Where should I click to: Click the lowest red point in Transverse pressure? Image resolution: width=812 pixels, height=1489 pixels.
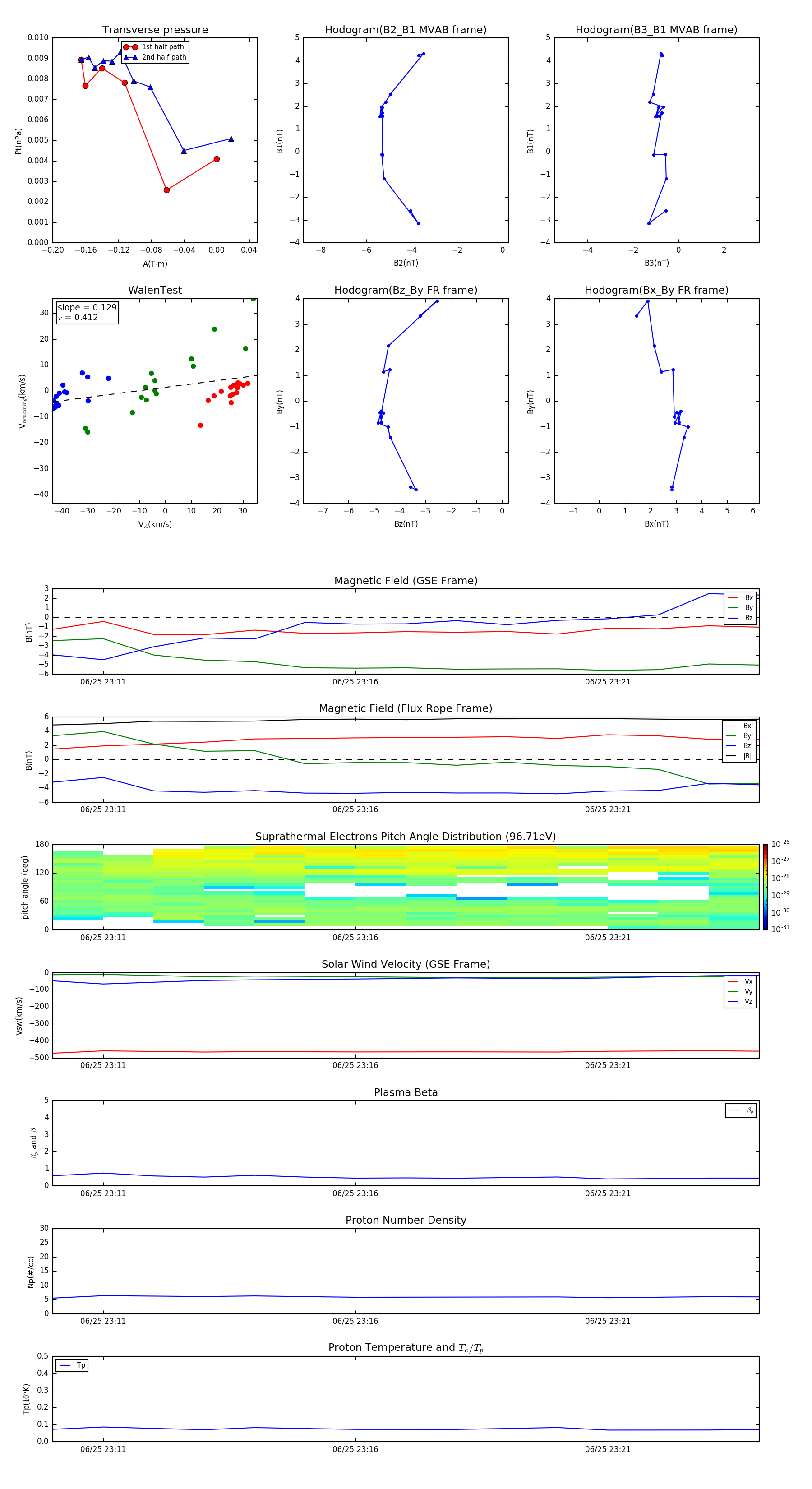(x=166, y=190)
